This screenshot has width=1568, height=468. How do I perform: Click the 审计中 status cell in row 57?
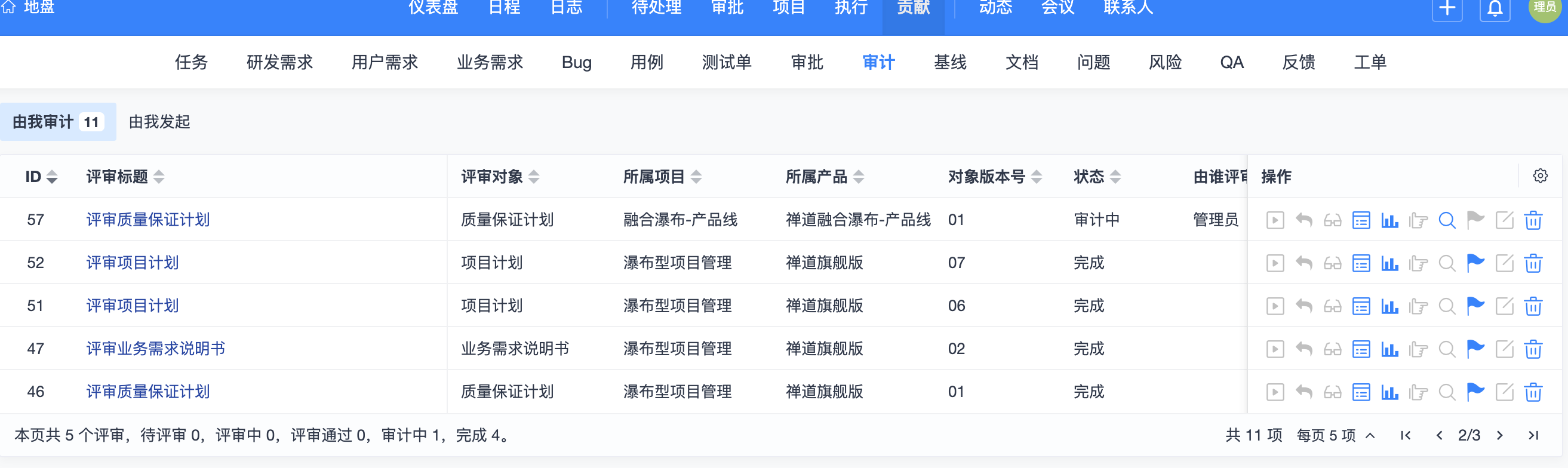click(x=1096, y=220)
